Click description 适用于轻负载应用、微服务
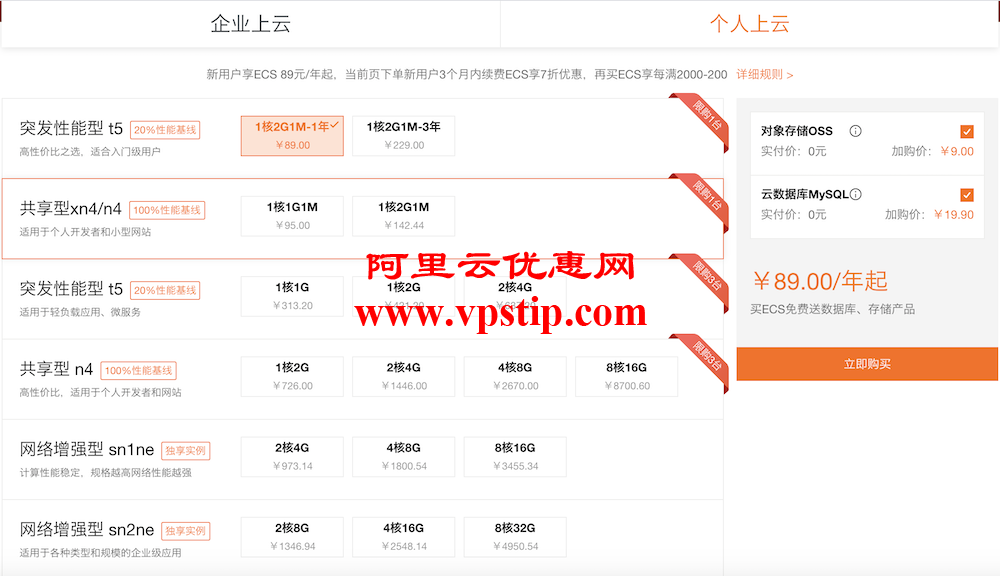 (x=80, y=313)
